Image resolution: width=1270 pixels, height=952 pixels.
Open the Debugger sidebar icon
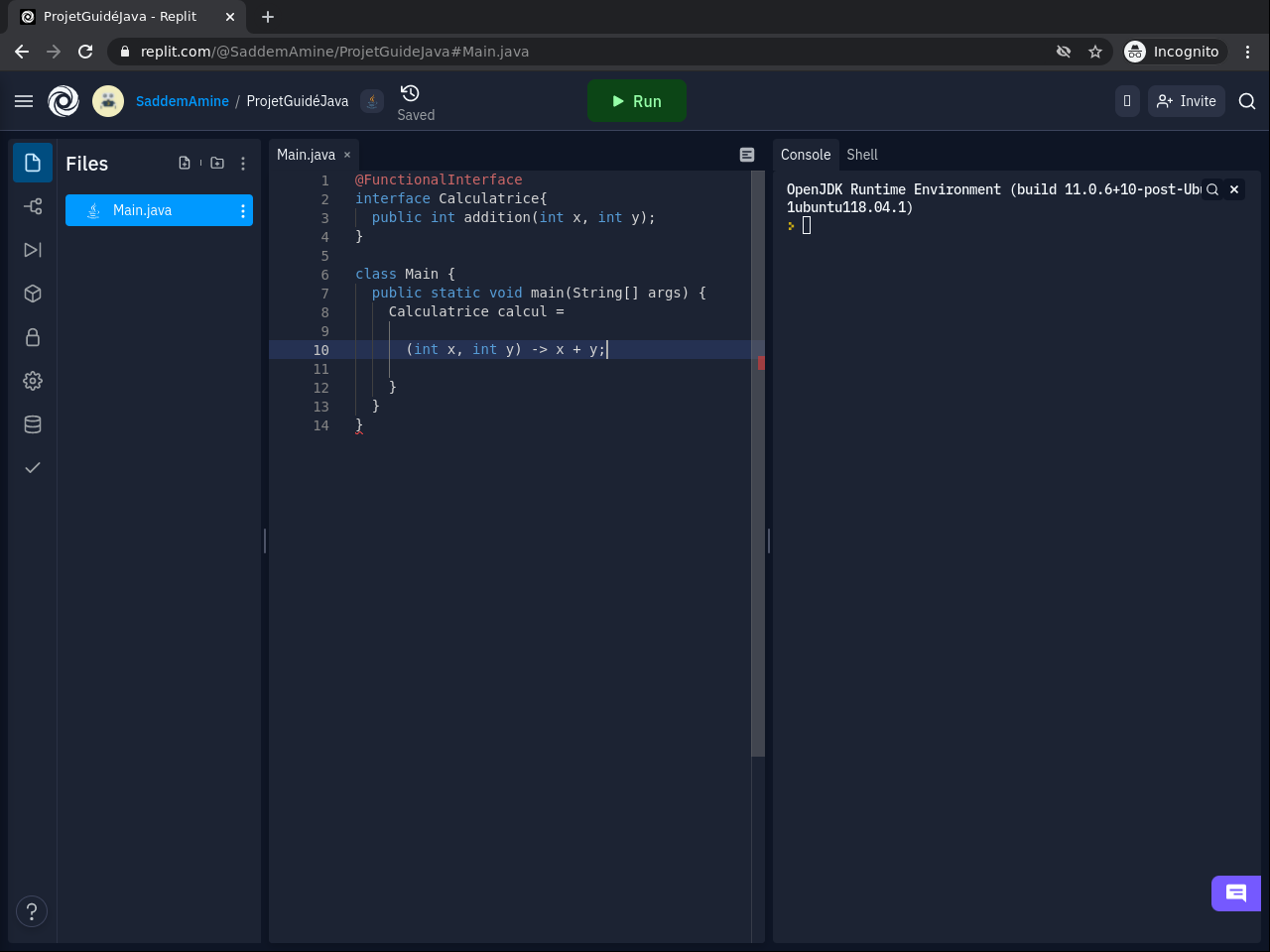point(33,250)
